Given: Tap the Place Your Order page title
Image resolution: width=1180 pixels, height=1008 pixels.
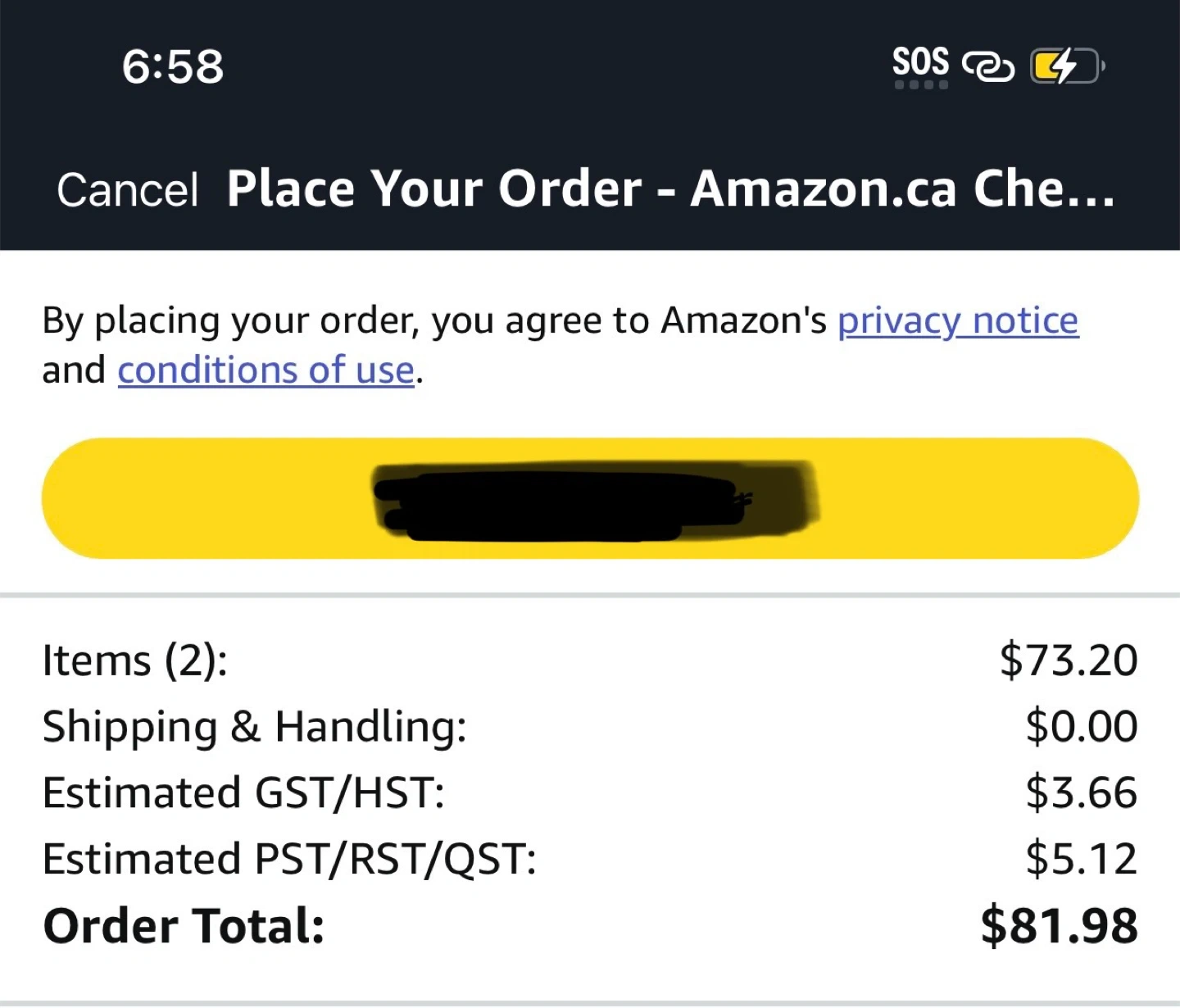Looking at the screenshot, I should (670, 189).
